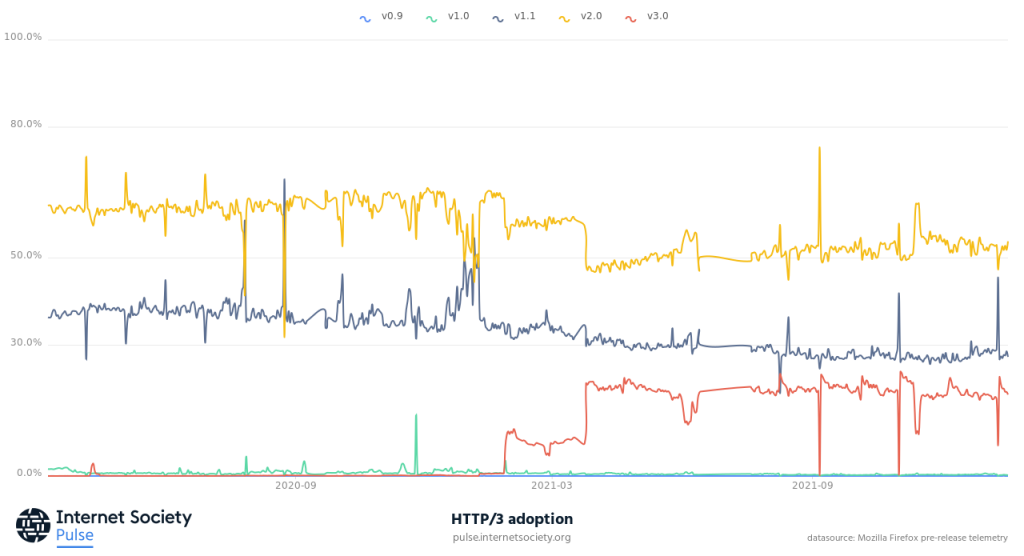
Task: Select the 2021-09 x-axis date label
Action: [812, 486]
